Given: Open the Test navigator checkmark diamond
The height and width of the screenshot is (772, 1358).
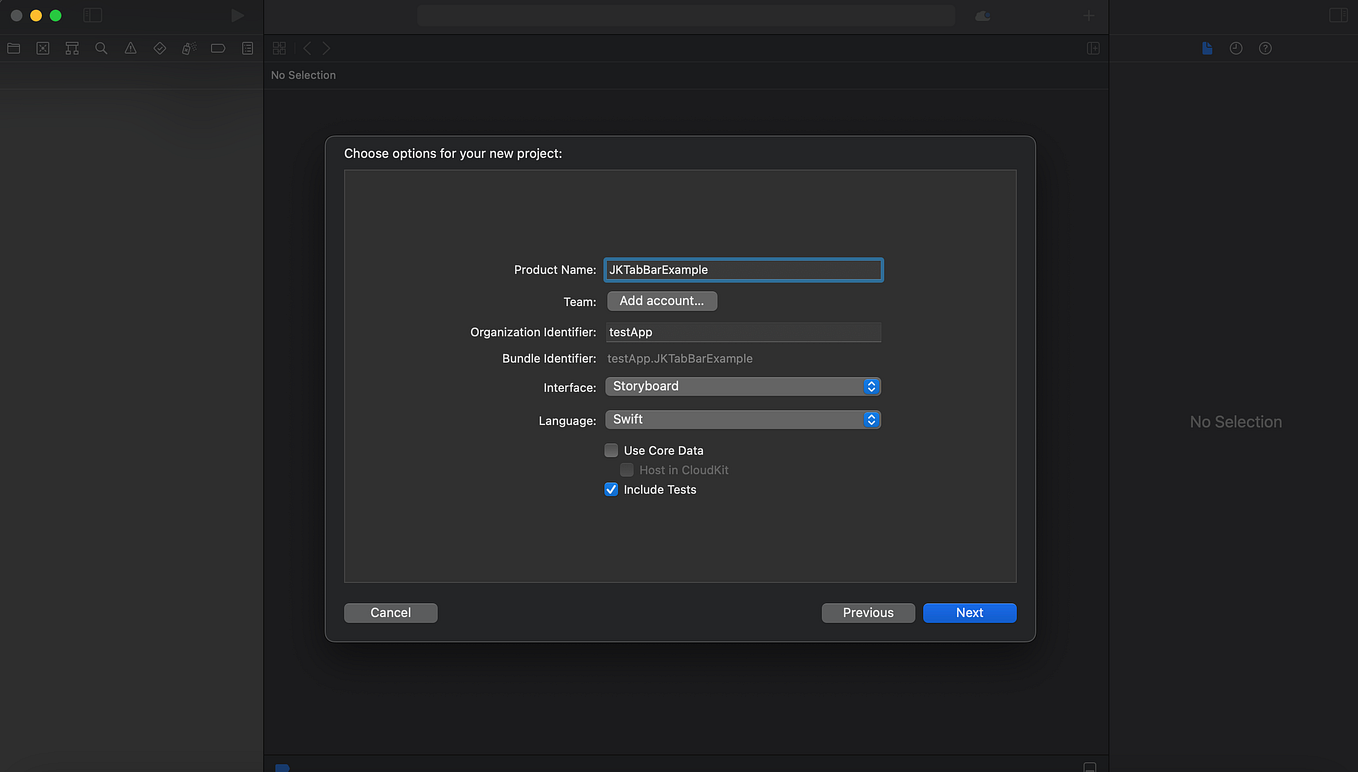Looking at the screenshot, I should point(159,47).
